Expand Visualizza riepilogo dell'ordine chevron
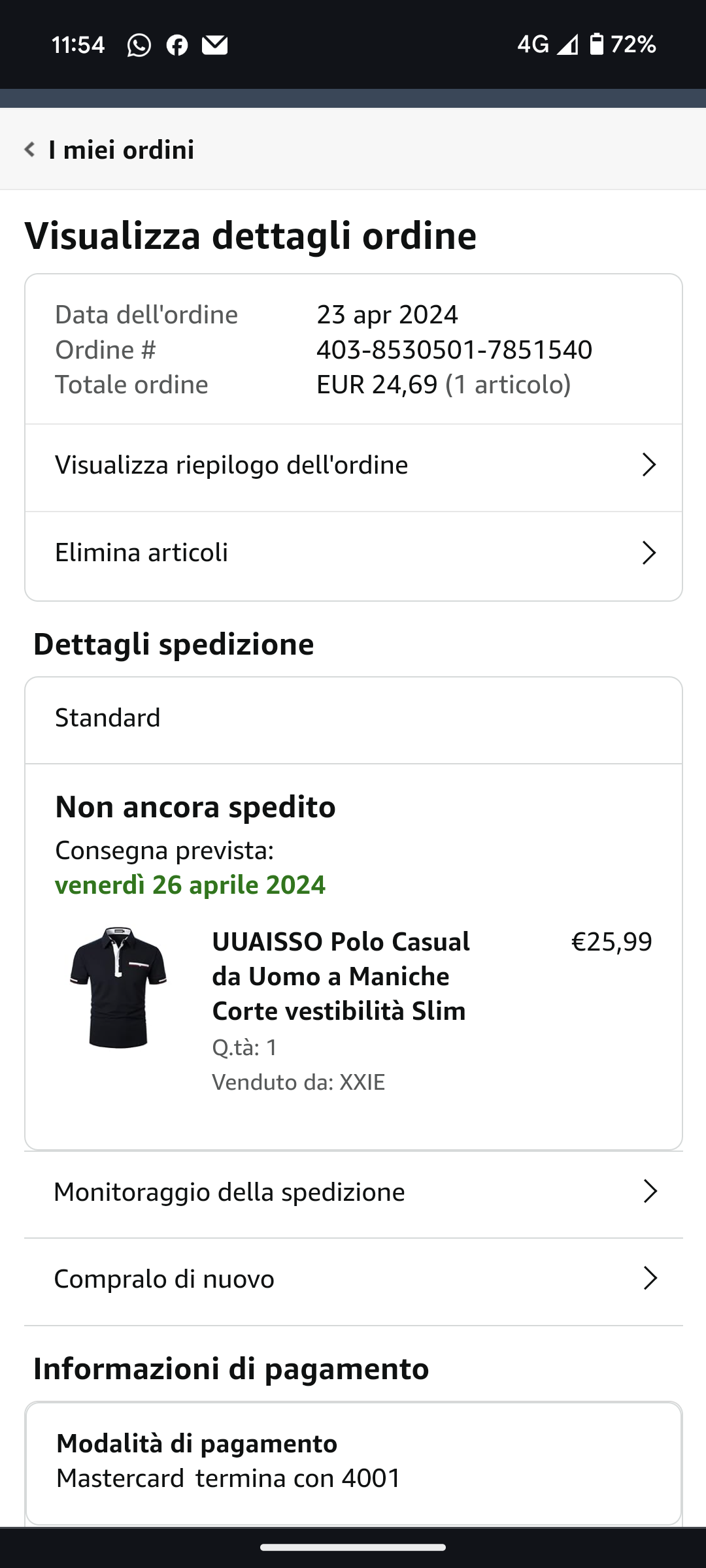Screen dimensions: 706x1568 point(648,465)
